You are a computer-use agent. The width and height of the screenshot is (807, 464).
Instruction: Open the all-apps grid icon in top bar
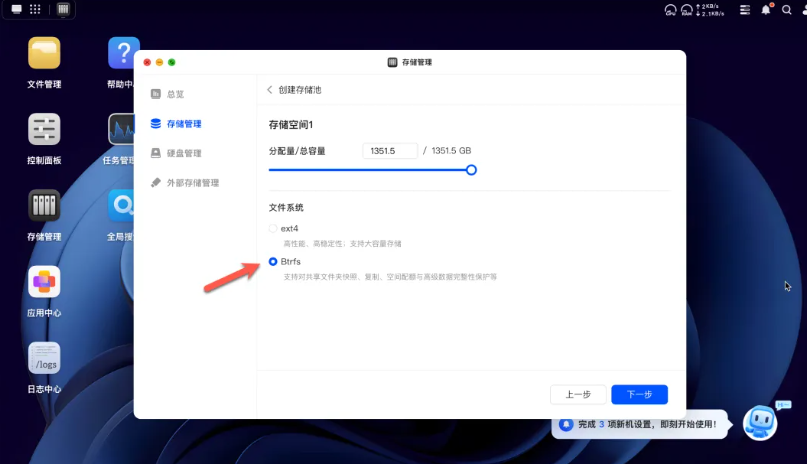coord(35,9)
